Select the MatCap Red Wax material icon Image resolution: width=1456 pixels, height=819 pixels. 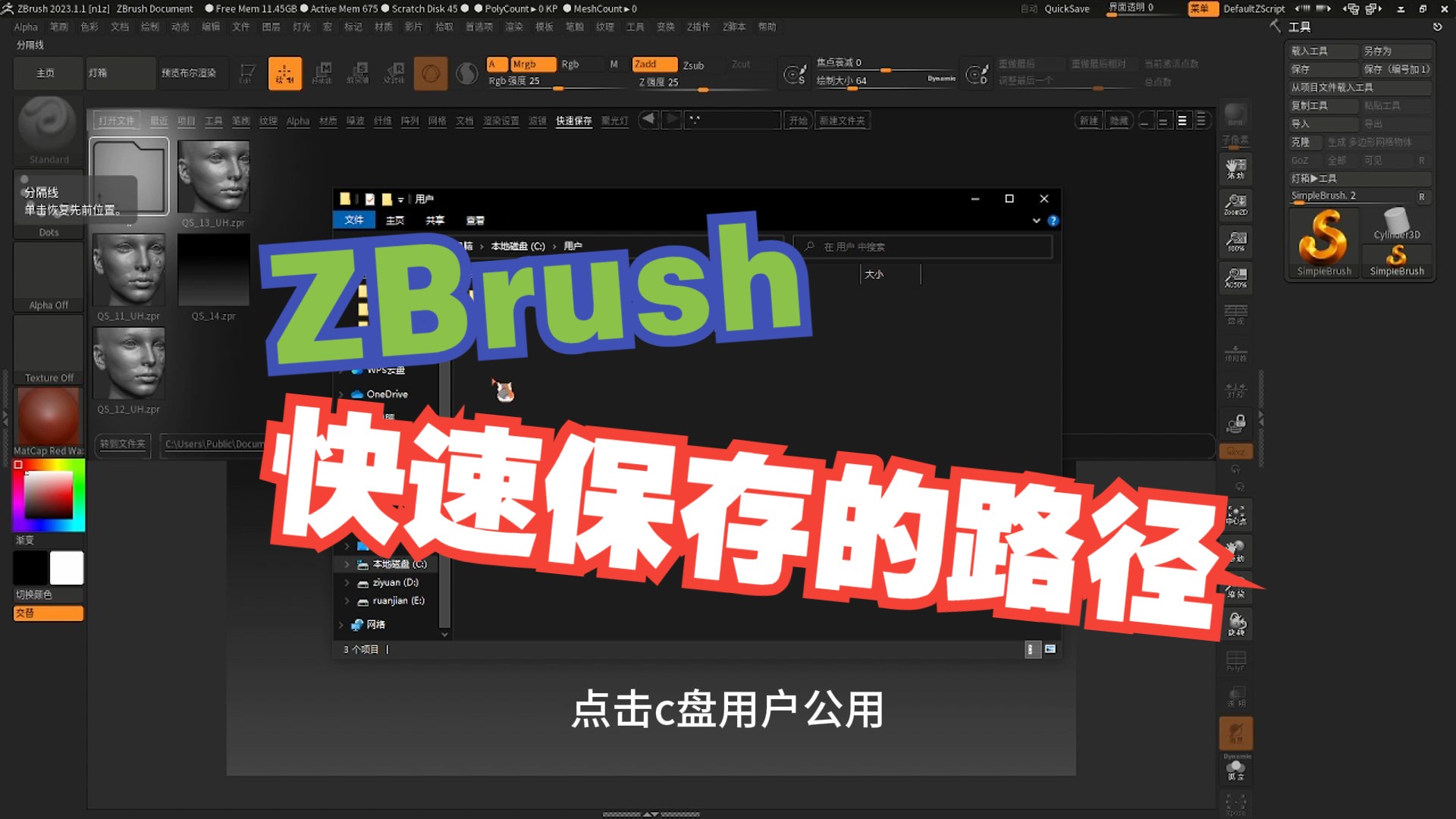tap(48, 416)
